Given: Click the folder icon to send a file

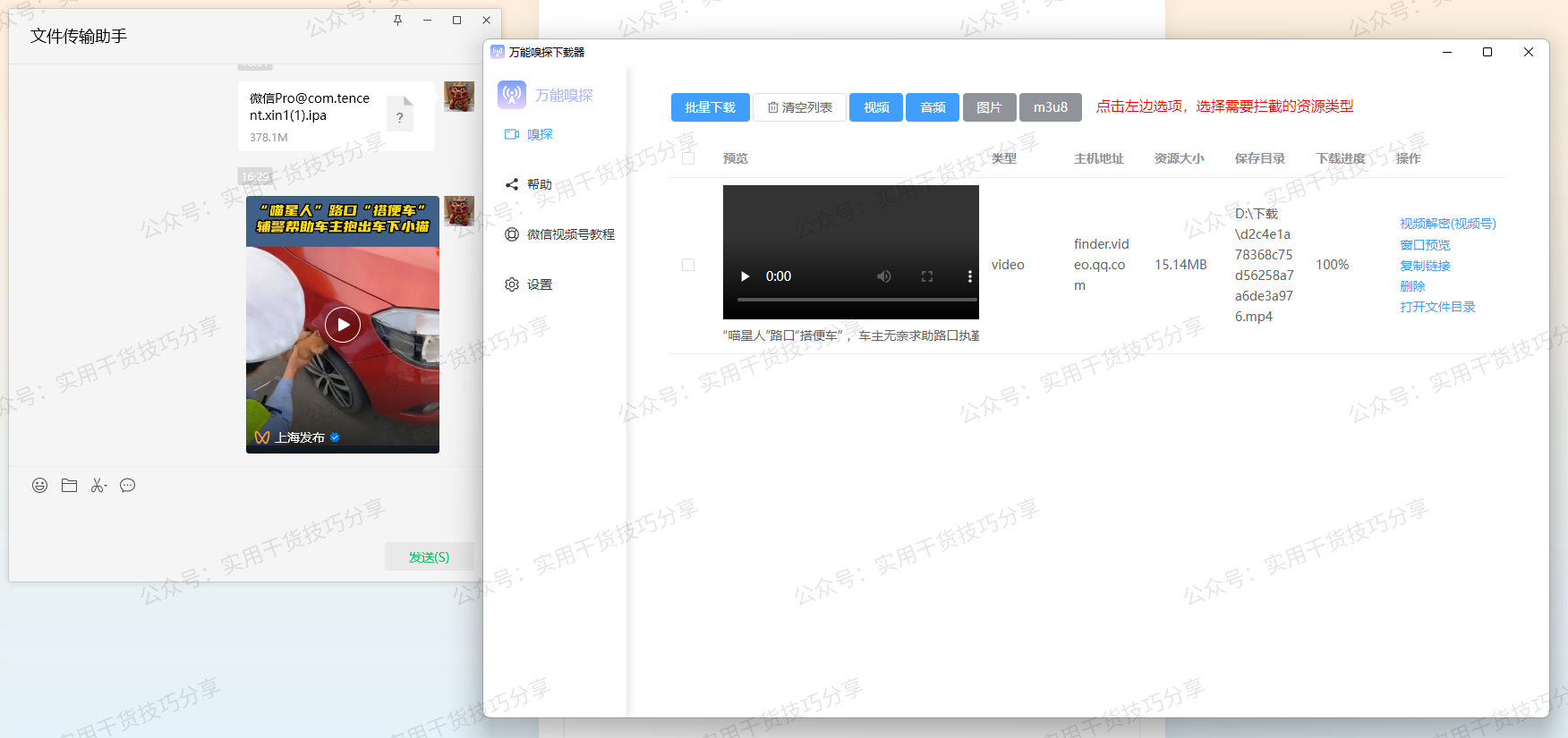Looking at the screenshot, I should [x=69, y=486].
